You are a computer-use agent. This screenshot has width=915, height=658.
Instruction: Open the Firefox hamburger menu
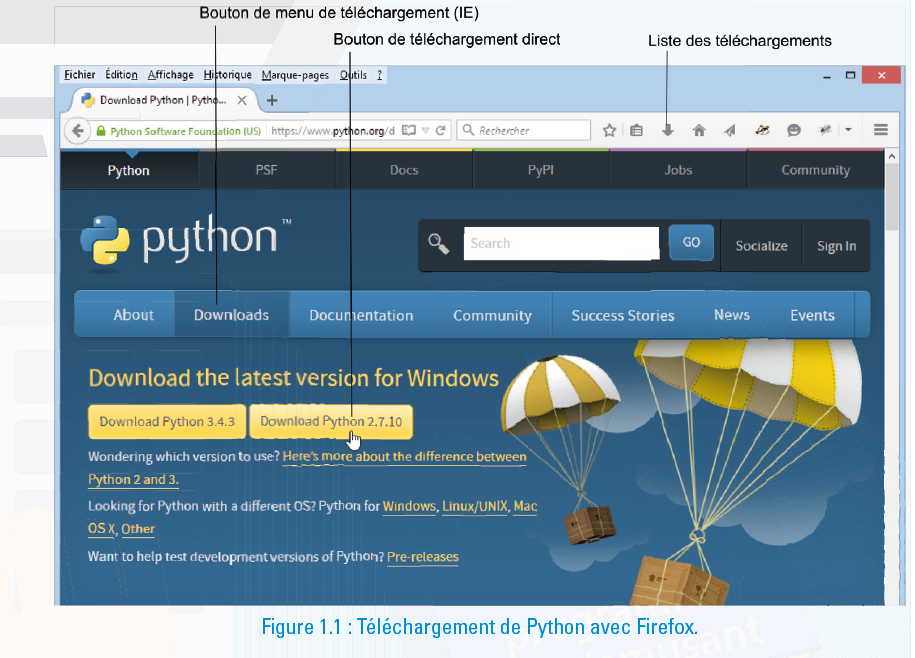click(881, 130)
